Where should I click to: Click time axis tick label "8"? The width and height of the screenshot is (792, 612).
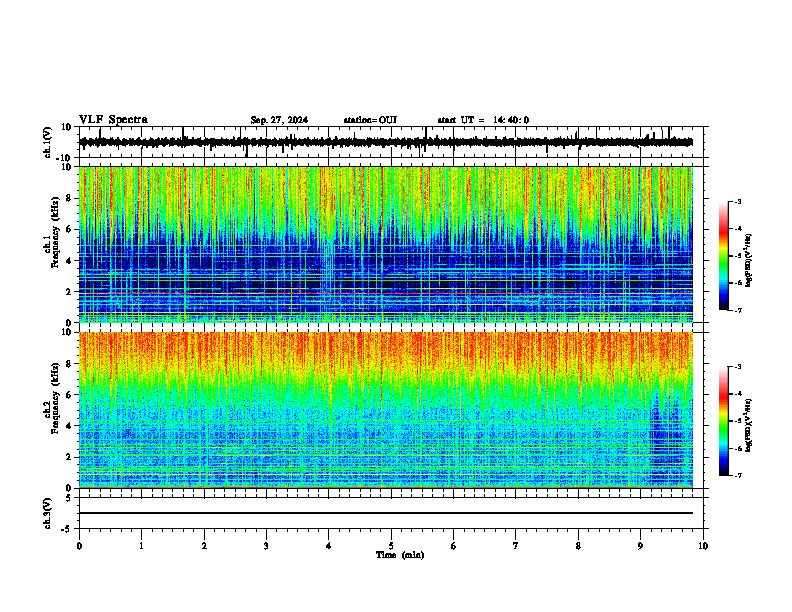click(578, 546)
